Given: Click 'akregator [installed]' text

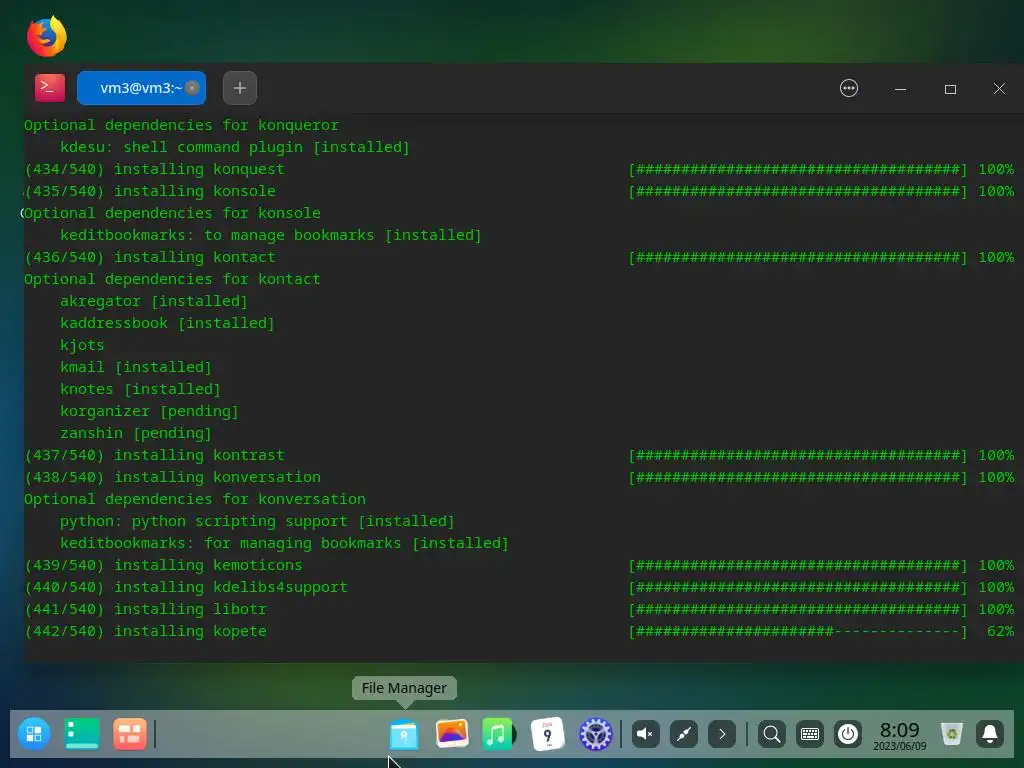Looking at the screenshot, I should (x=154, y=301).
